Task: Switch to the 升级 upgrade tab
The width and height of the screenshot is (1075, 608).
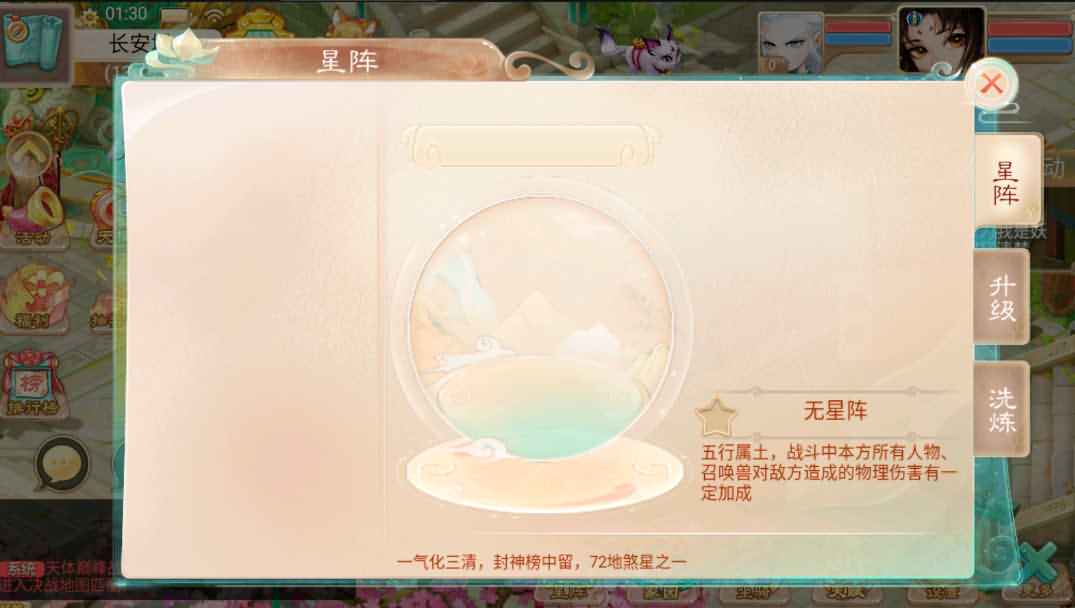Action: point(1002,297)
